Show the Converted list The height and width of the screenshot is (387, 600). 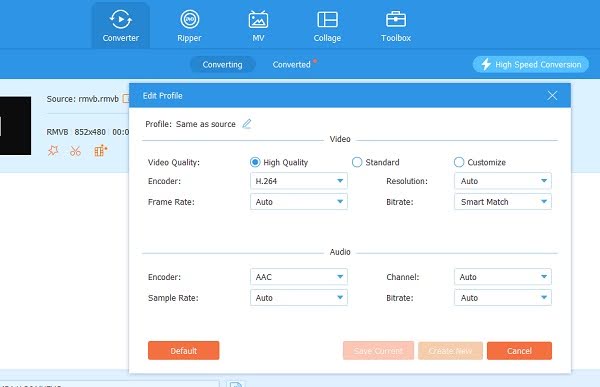[x=292, y=64]
